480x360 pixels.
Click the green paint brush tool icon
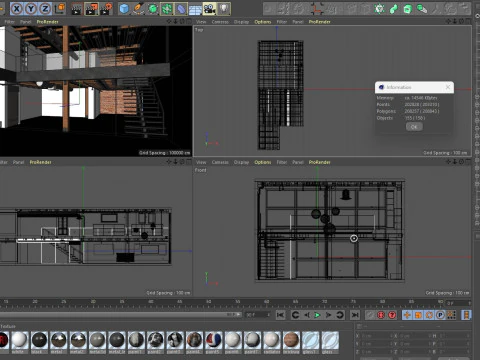point(422,9)
